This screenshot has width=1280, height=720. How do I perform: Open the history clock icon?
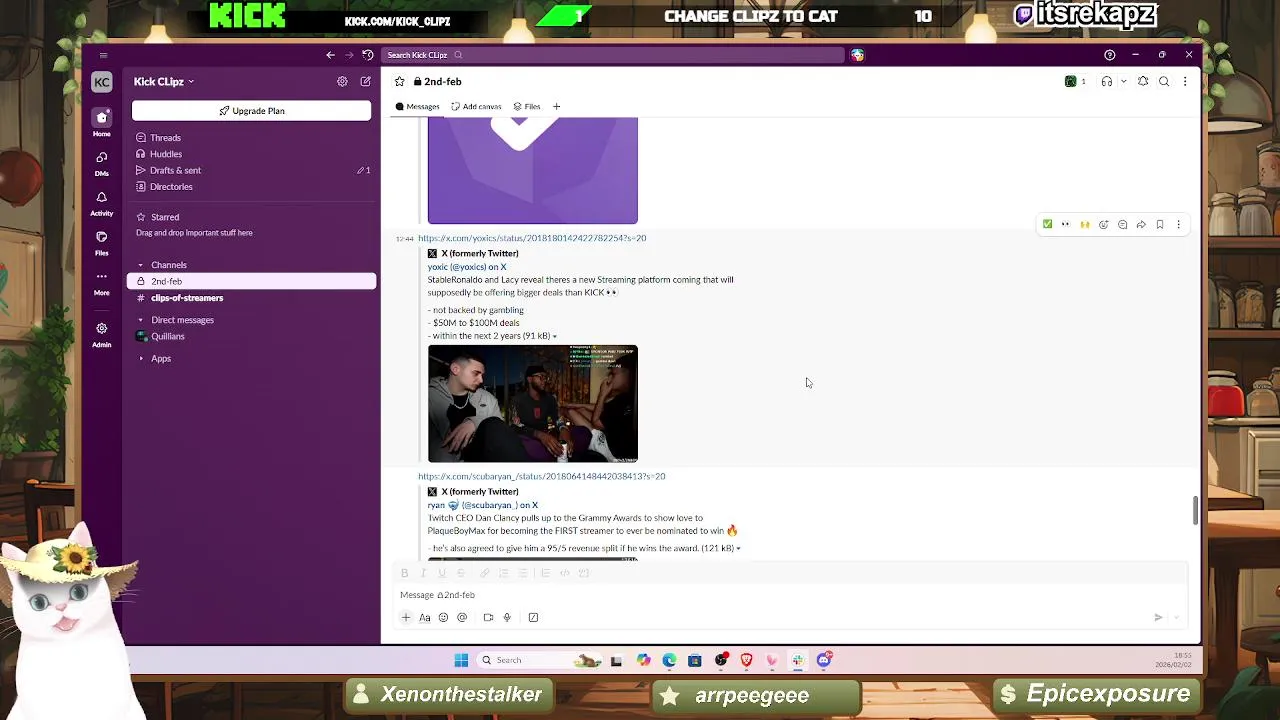tap(367, 55)
